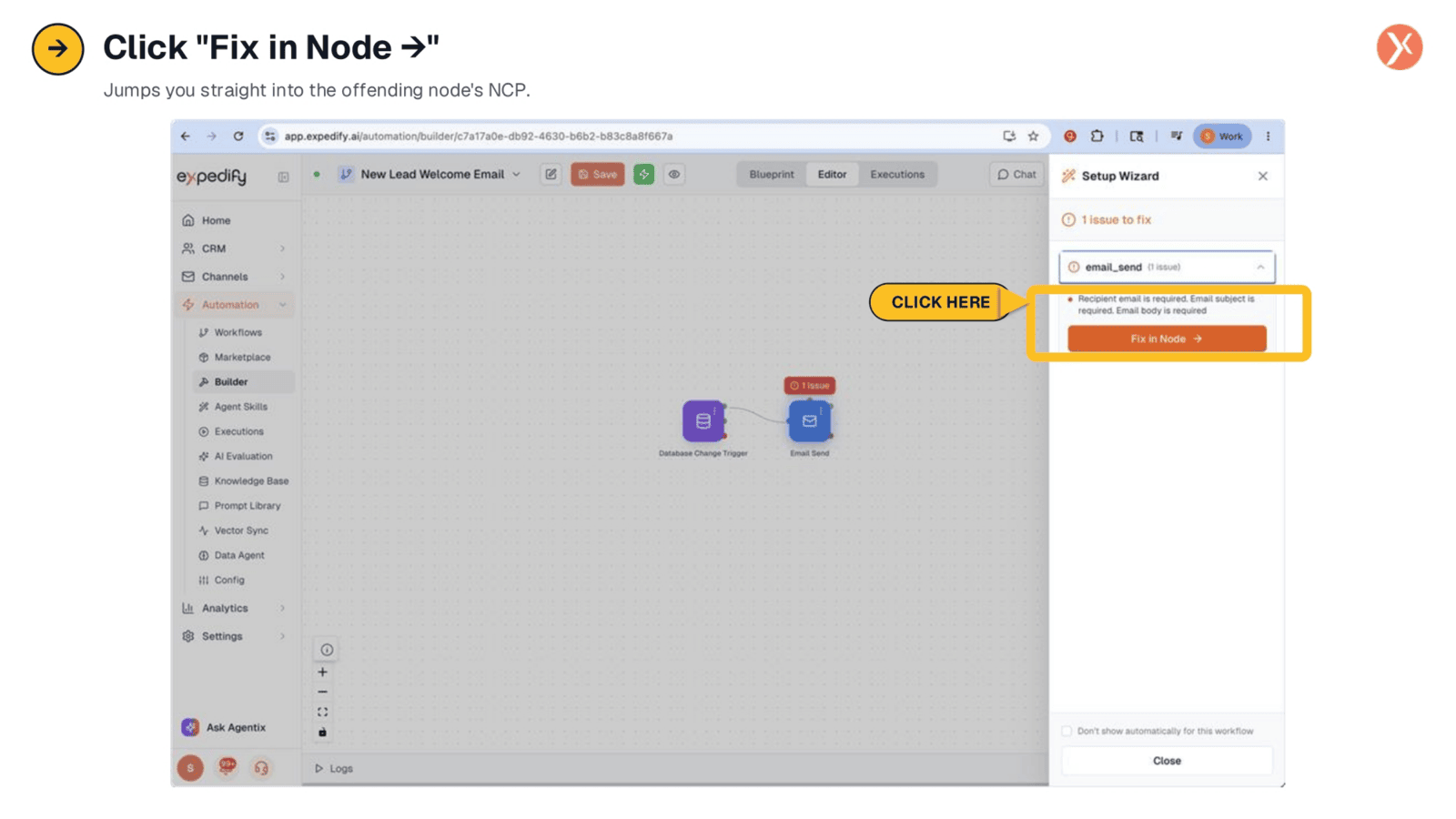Click the headset support icon
Screen dimensions: 1456x819
(x=261, y=768)
